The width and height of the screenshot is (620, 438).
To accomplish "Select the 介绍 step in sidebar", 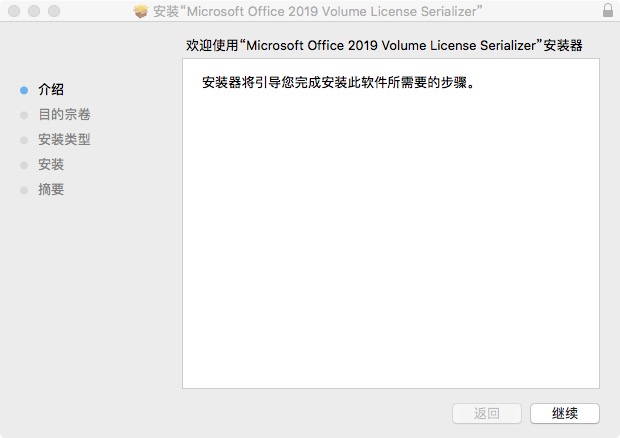I will click(51, 90).
